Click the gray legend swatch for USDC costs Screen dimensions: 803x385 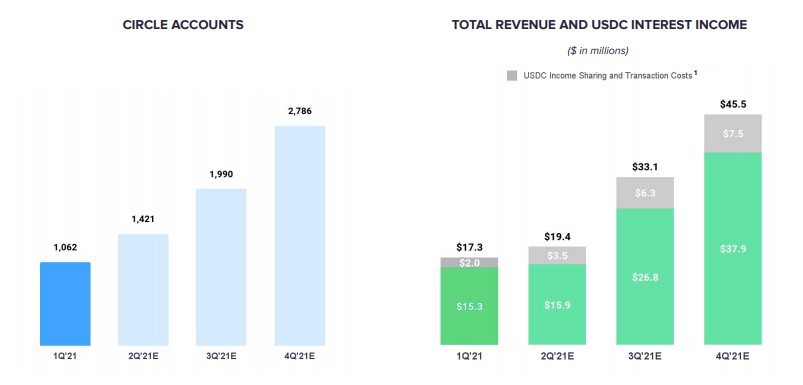click(512, 76)
